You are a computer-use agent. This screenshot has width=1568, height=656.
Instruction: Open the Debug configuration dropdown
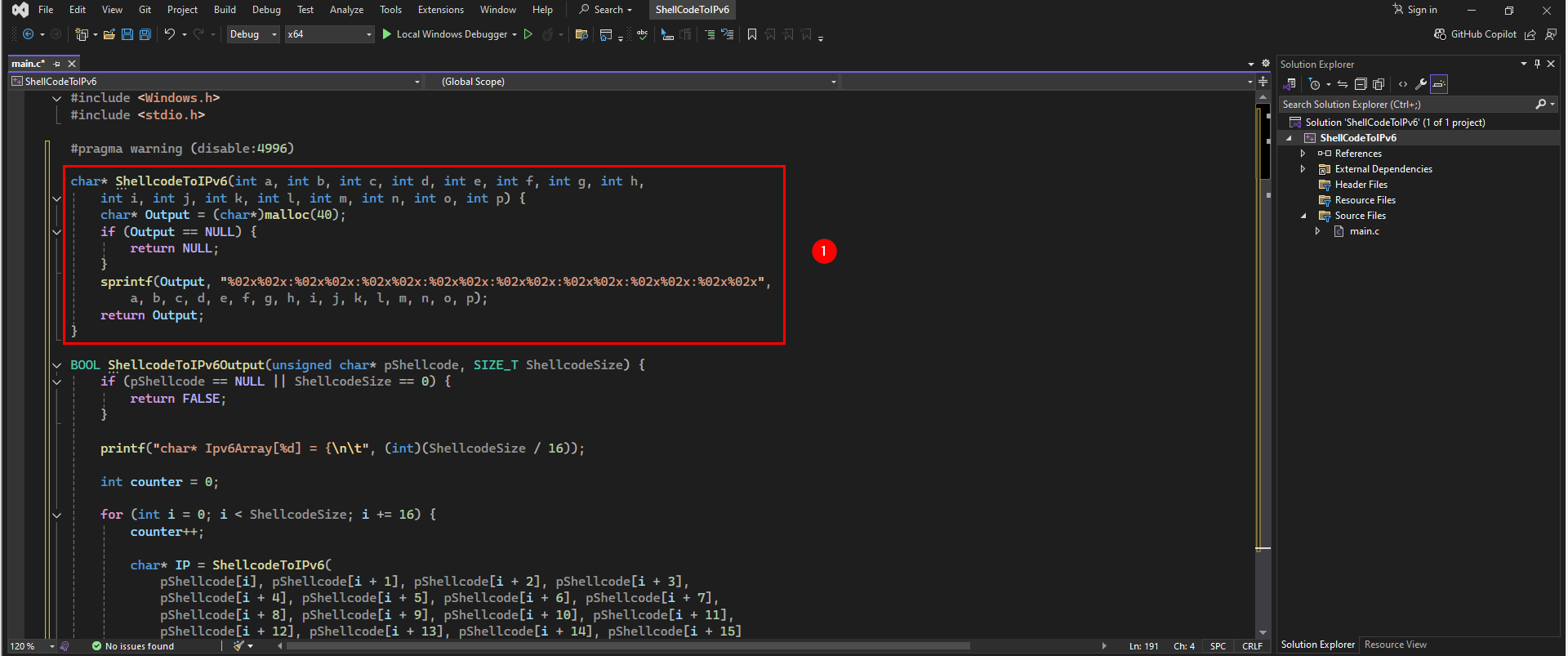tap(253, 34)
